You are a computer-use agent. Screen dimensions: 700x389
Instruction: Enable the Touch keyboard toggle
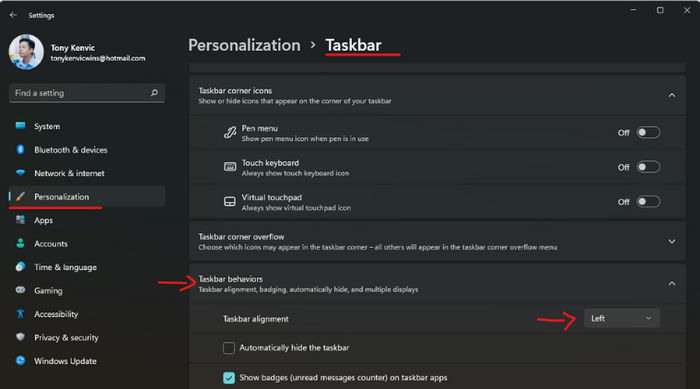click(648, 167)
